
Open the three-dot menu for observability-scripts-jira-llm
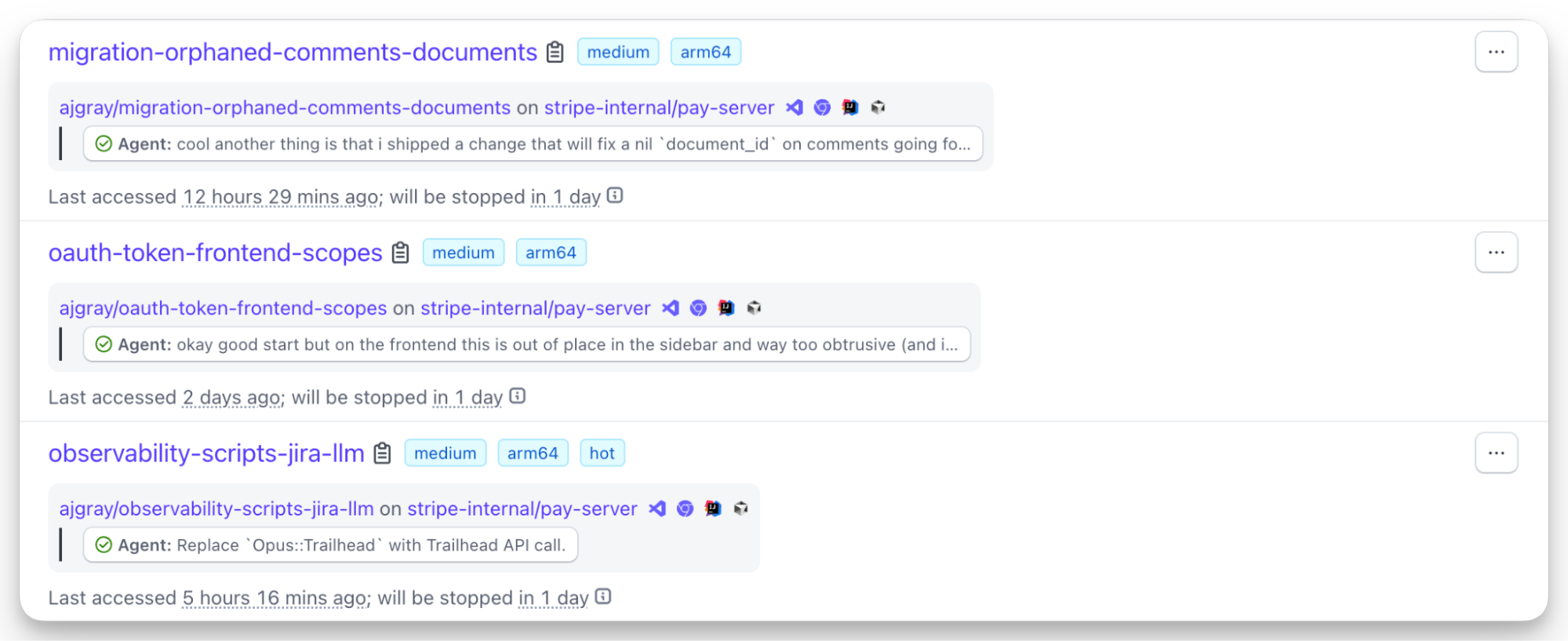1496,453
